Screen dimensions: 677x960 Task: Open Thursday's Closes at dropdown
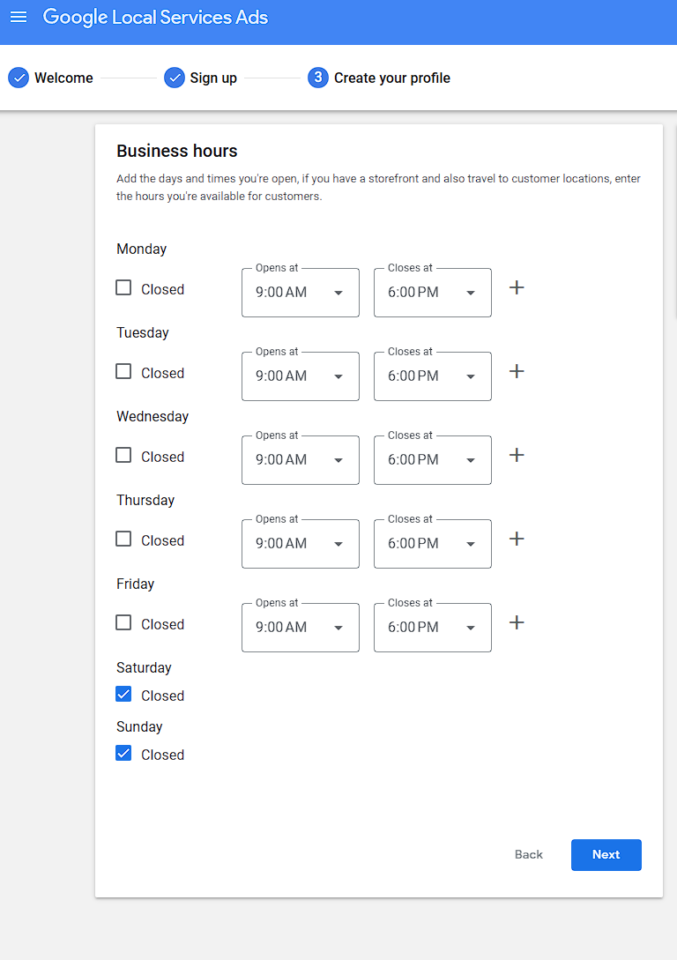pyautogui.click(x=433, y=544)
